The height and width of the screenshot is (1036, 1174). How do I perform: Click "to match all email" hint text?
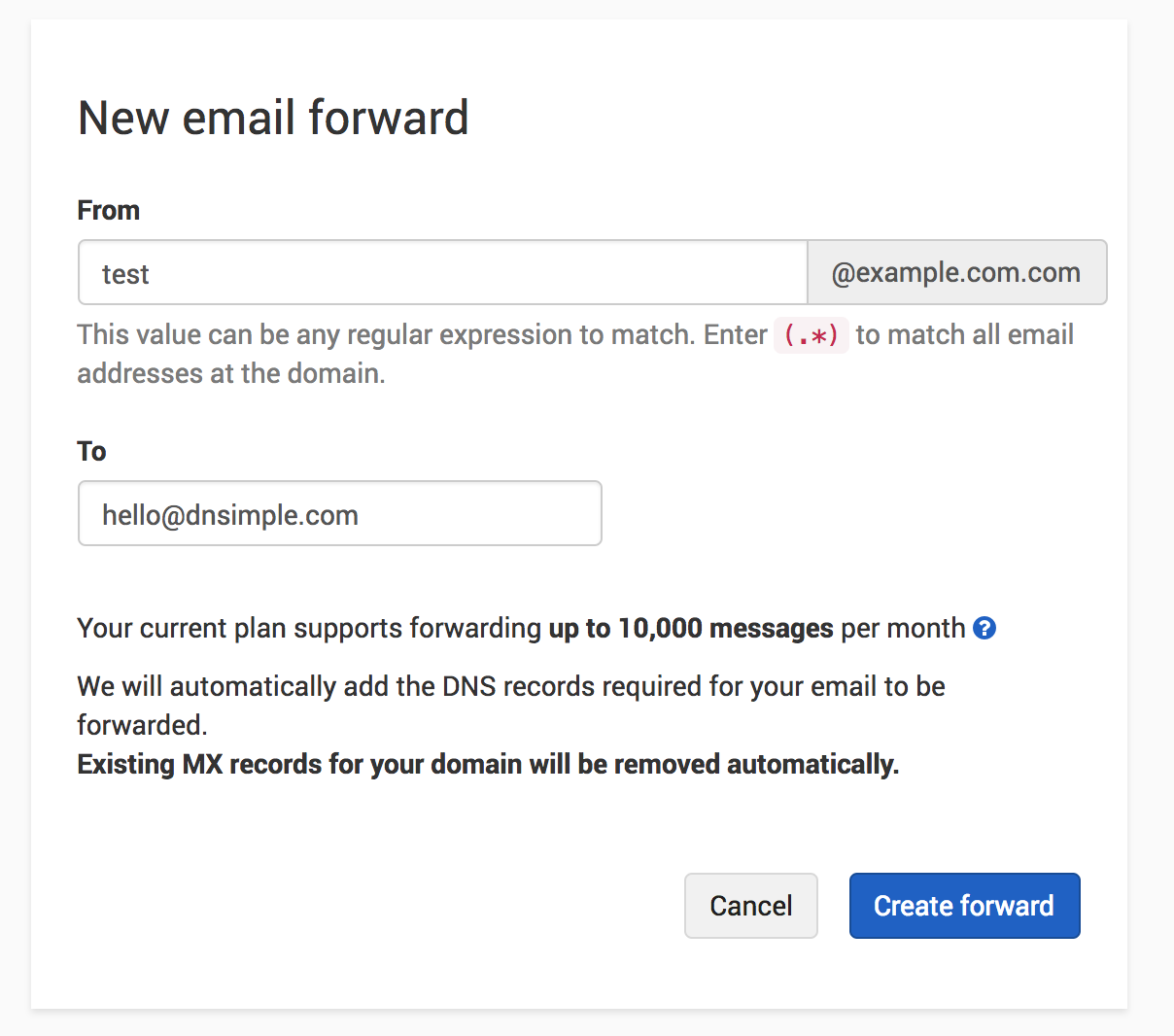[964, 335]
